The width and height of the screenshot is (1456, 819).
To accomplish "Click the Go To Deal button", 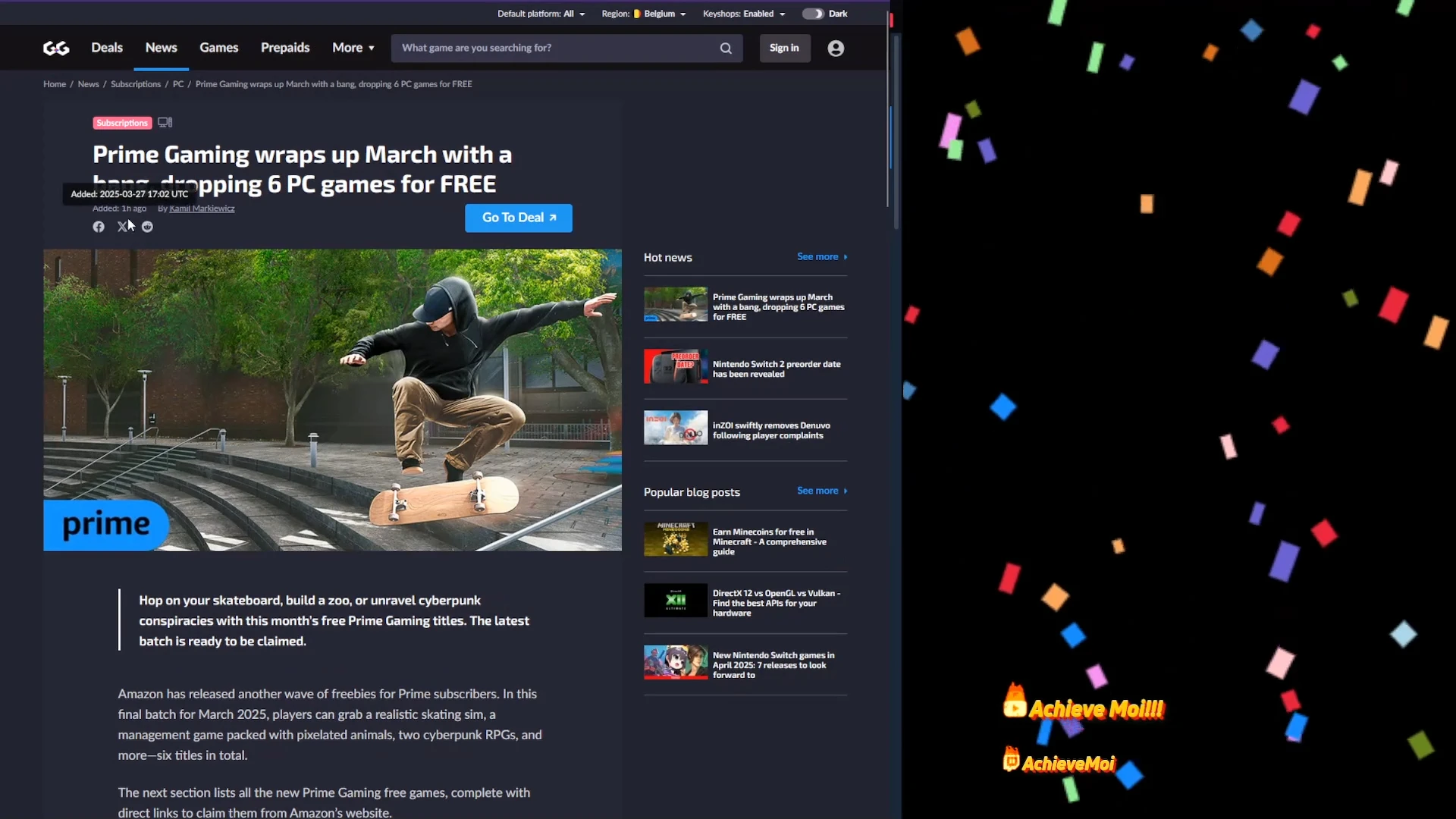I will click(x=519, y=218).
